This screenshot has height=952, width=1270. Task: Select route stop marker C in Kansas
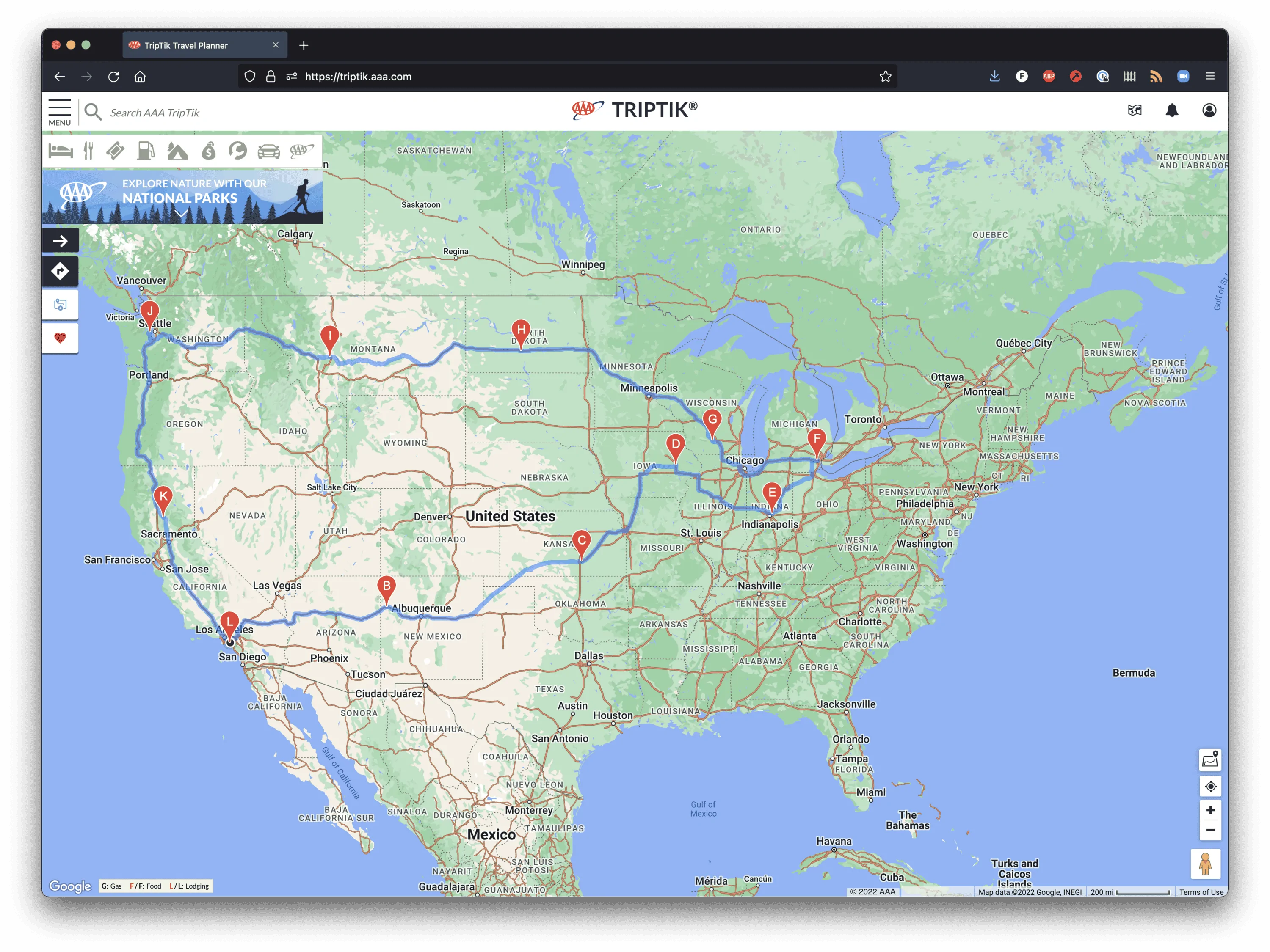point(582,544)
